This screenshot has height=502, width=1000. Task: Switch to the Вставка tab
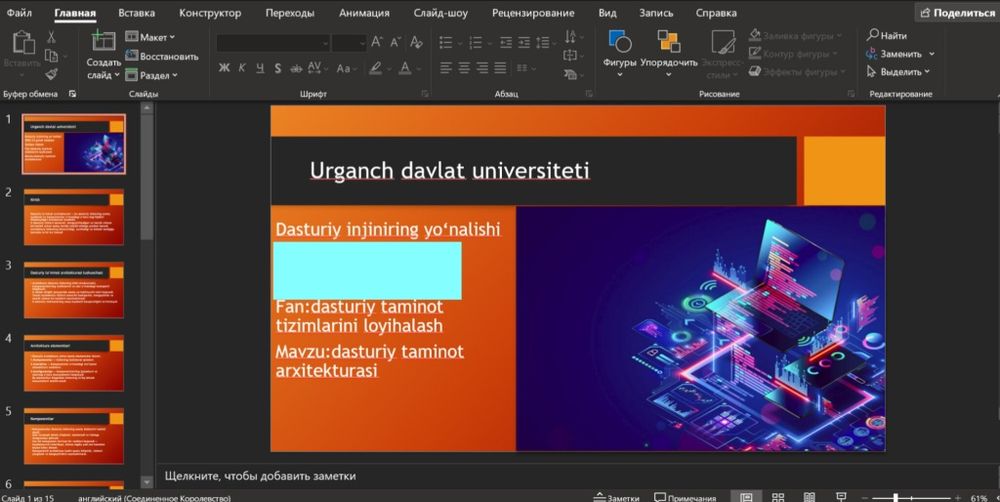coord(136,13)
